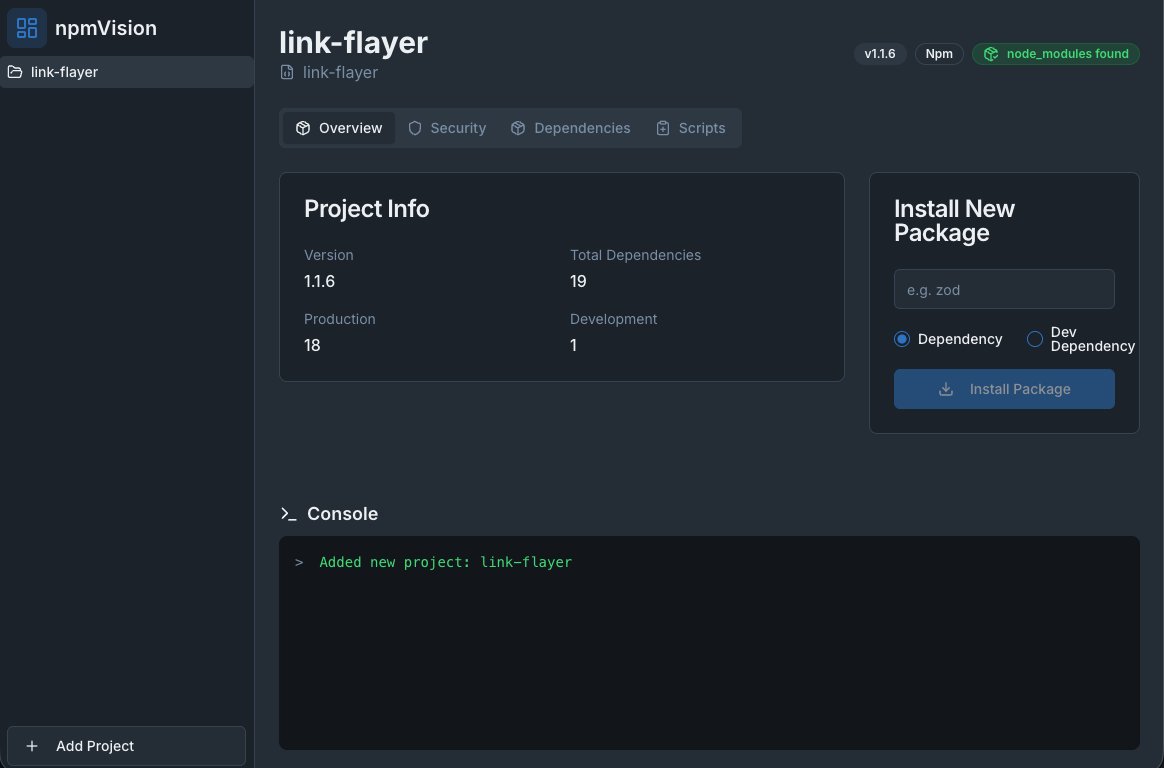Click the folder icon beside link-flayer in sidebar
The height and width of the screenshot is (768, 1164).
pos(15,72)
